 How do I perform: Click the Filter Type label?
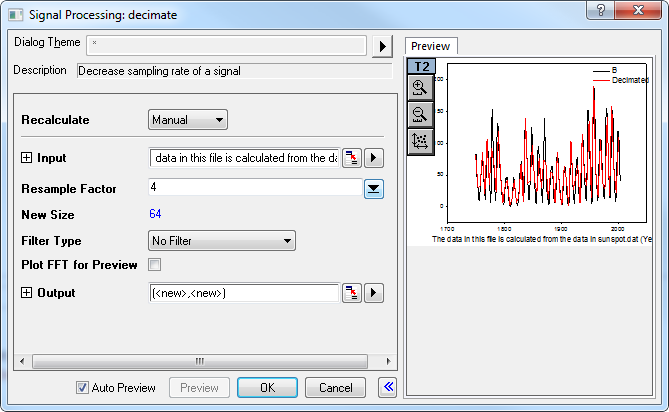[x=51, y=241]
